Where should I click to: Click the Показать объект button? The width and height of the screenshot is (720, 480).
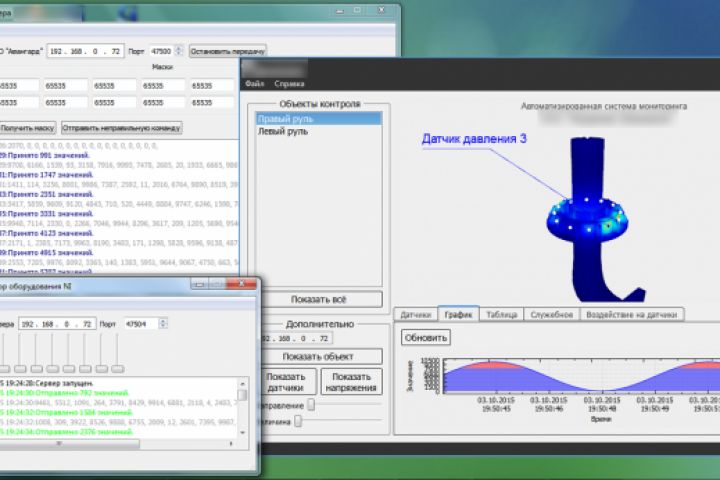318,356
